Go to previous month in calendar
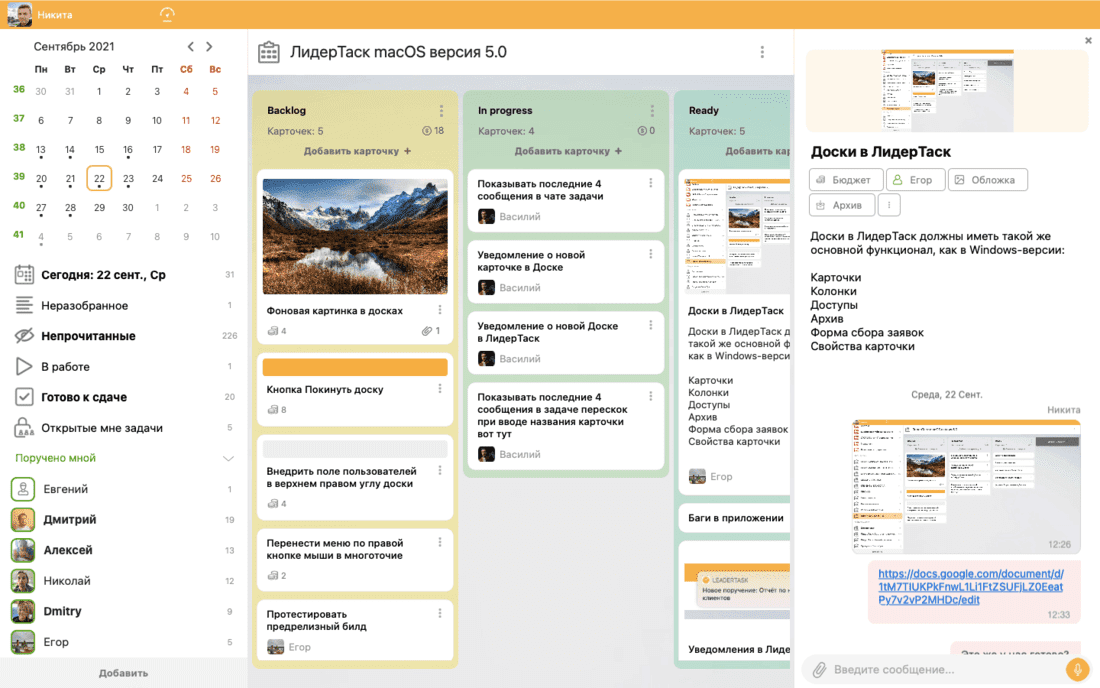 click(x=191, y=46)
